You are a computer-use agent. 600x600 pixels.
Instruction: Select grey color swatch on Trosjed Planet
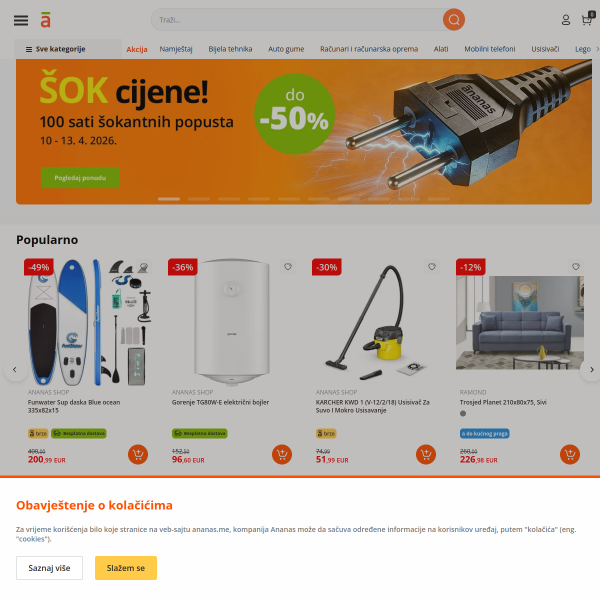click(x=463, y=413)
